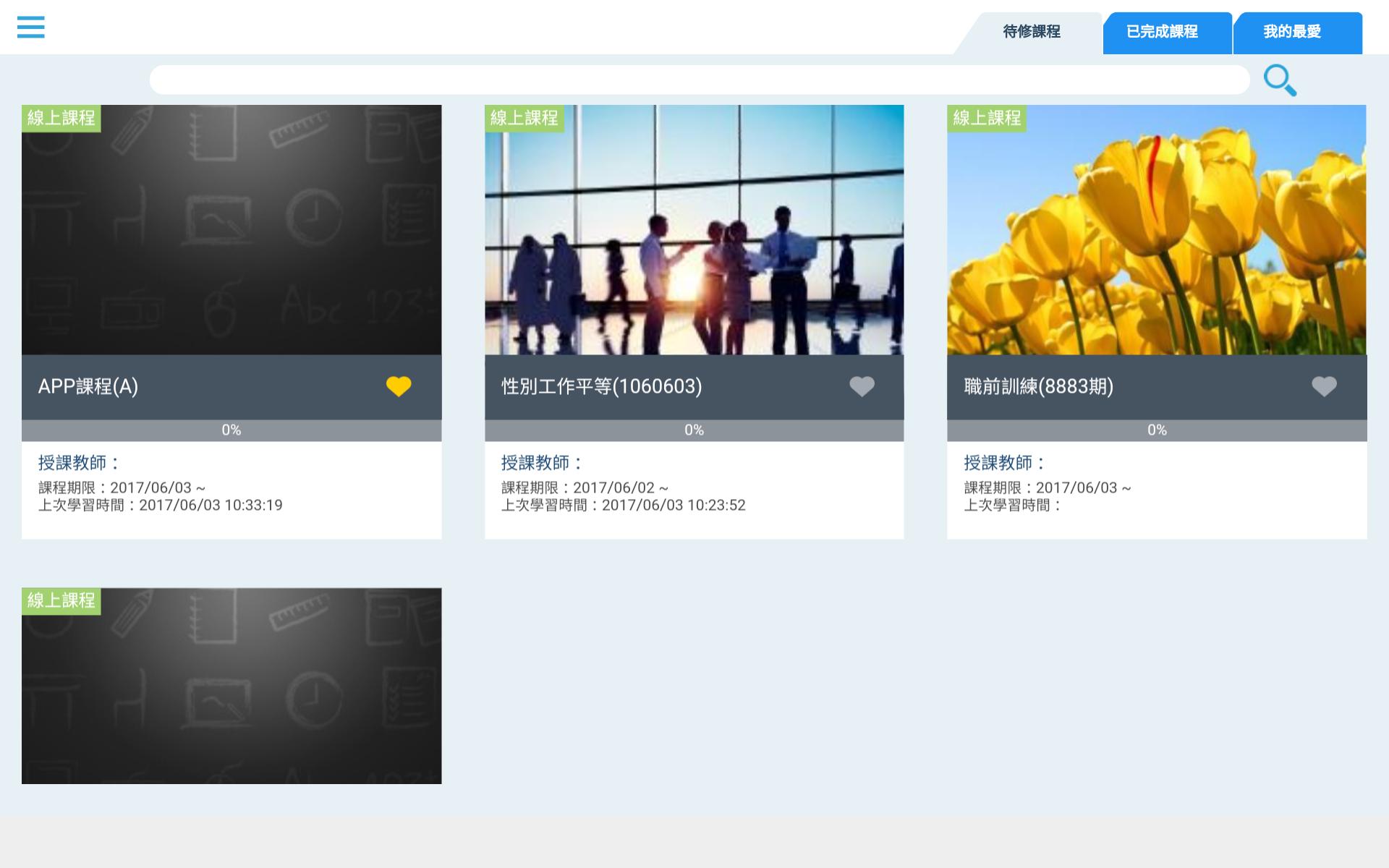The width and height of the screenshot is (1389, 868).
Task: Click the APP課程(A) course title
Action: click(x=88, y=386)
